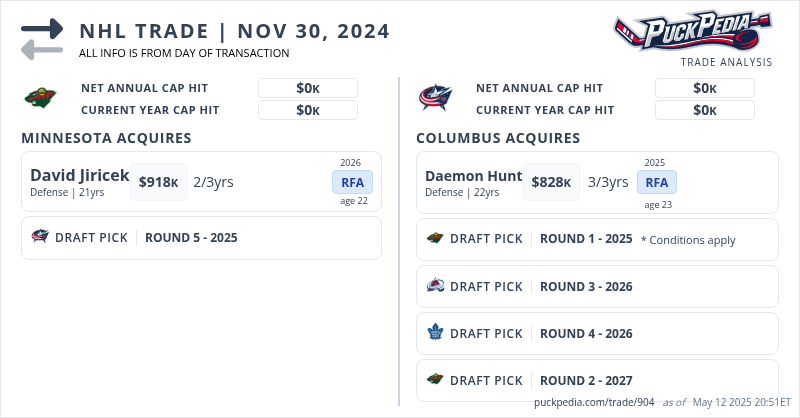Click the $918K cap hit value
Screen dimensions: 800x418
click(158, 182)
